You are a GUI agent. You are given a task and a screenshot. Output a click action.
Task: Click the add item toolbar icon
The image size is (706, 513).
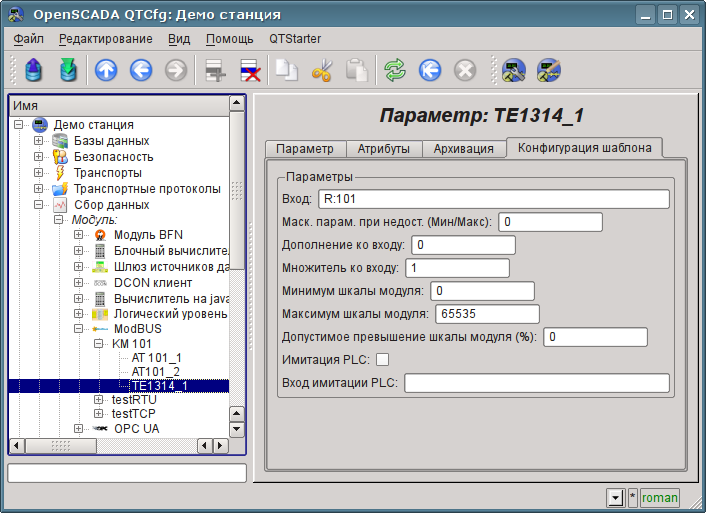pos(212,70)
